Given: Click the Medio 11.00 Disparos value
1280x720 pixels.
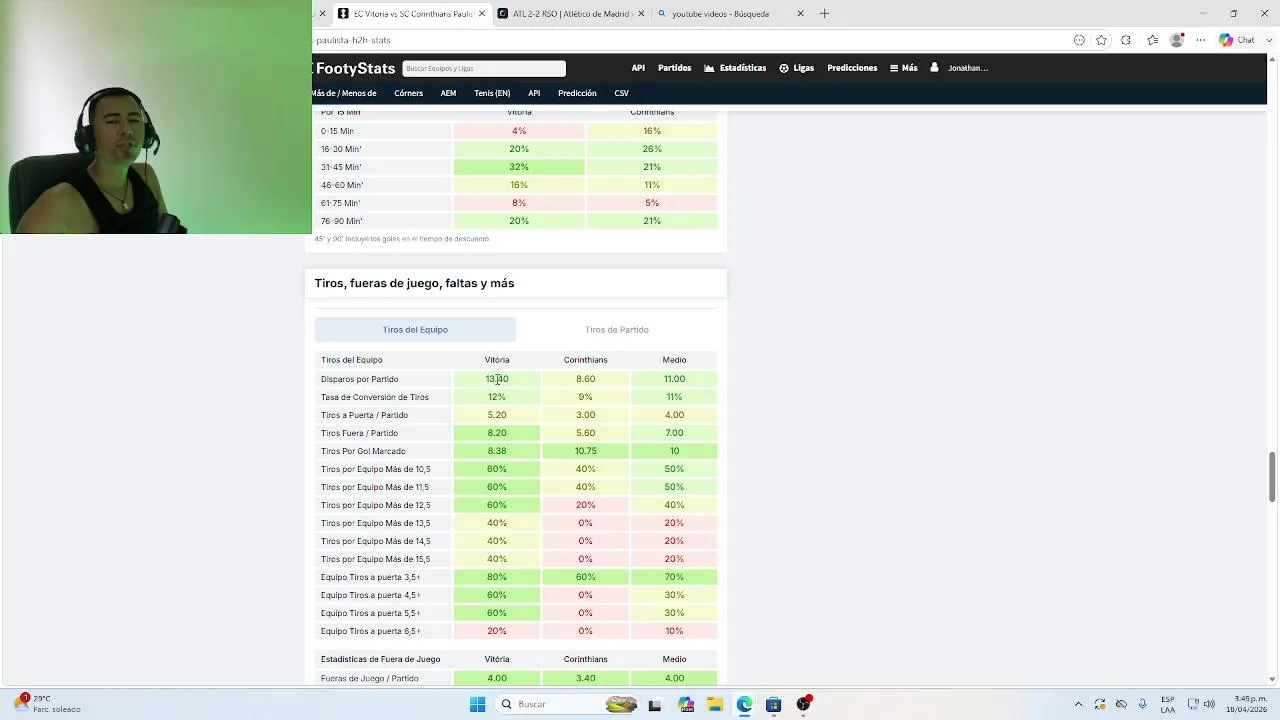Looking at the screenshot, I should pos(674,379).
